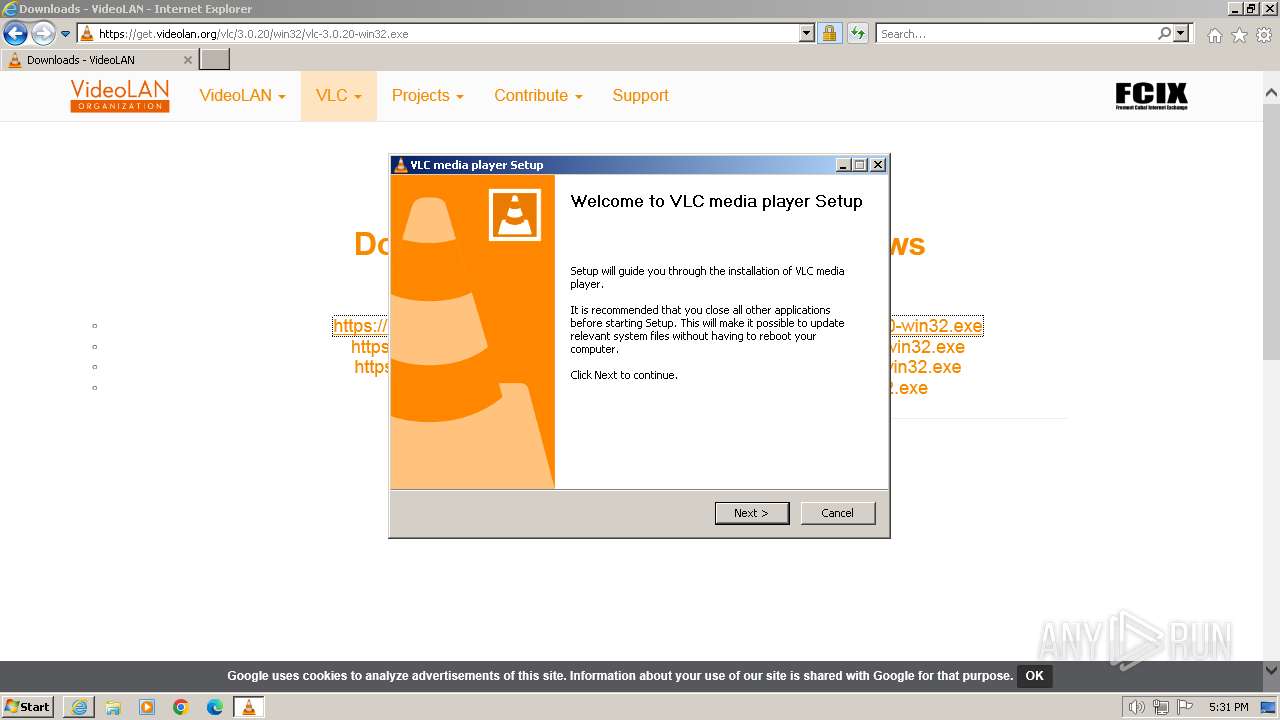Open the Projects navigation menu
The width and height of the screenshot is (1280, 720).
pos(427,96)
